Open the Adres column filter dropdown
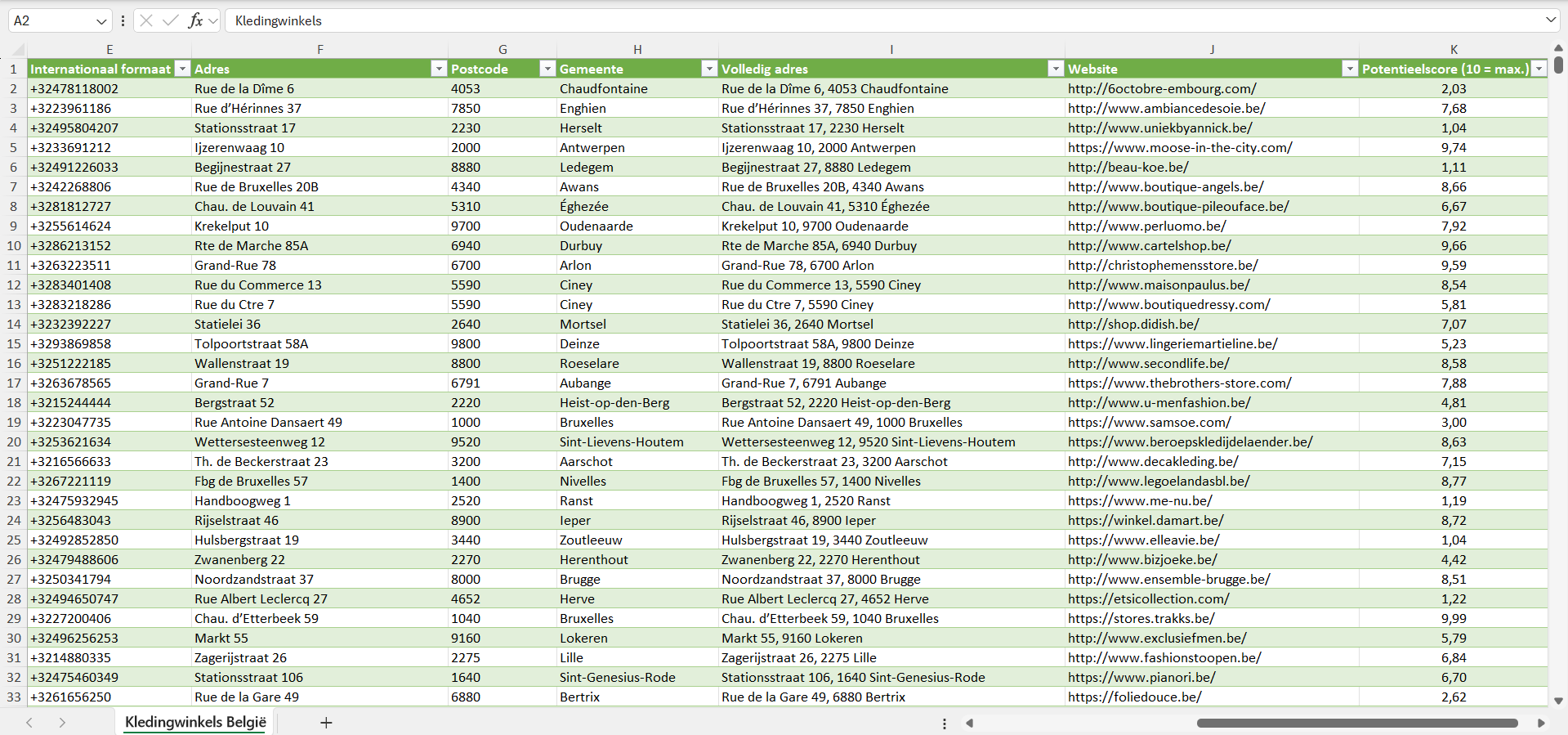Screen dimensions: 1568x735 439,69
